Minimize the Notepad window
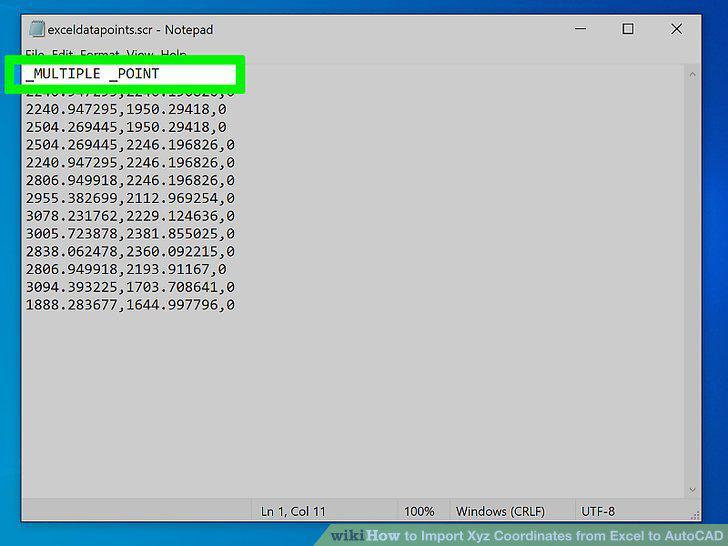 (x=580, y=29)
